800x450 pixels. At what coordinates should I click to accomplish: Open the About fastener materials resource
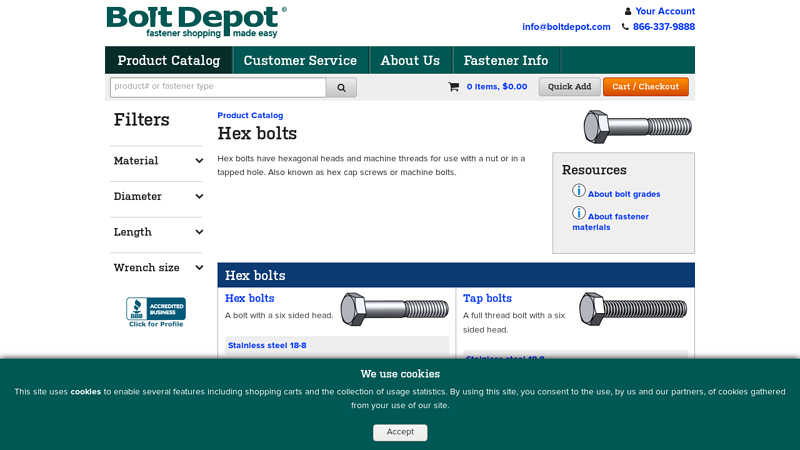tap(610, 222)
